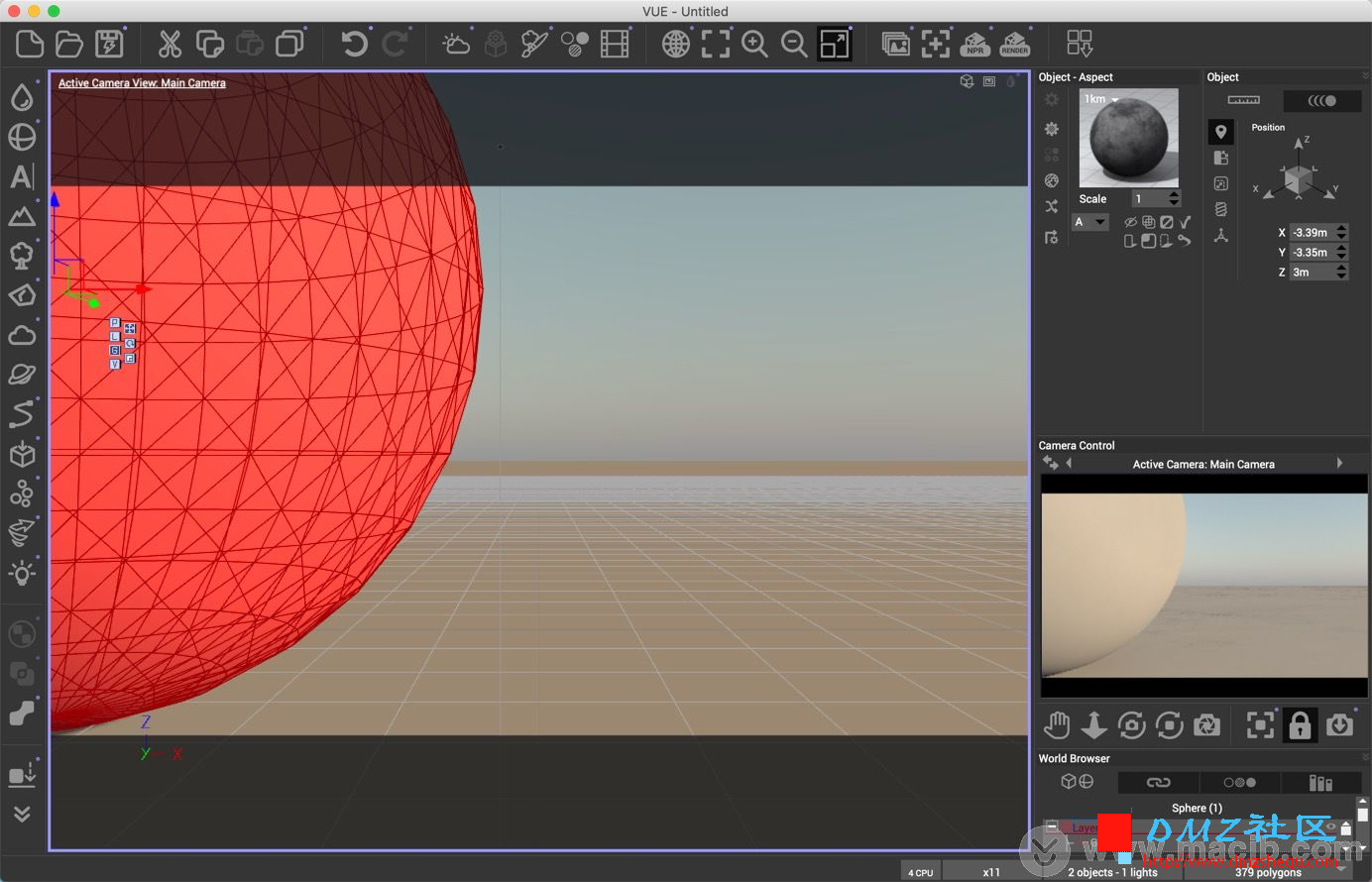Viewport: 1372px width, 882px height.
Task: Switch World Browser to materials tab
Action: (x=1239, y=783)
